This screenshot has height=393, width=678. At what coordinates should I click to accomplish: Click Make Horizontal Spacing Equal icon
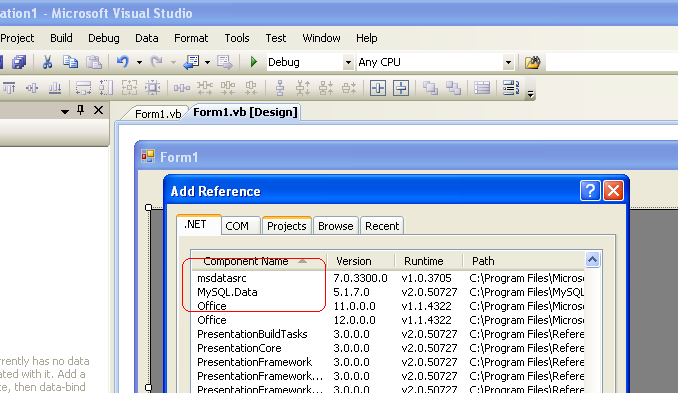click(182, 88)
